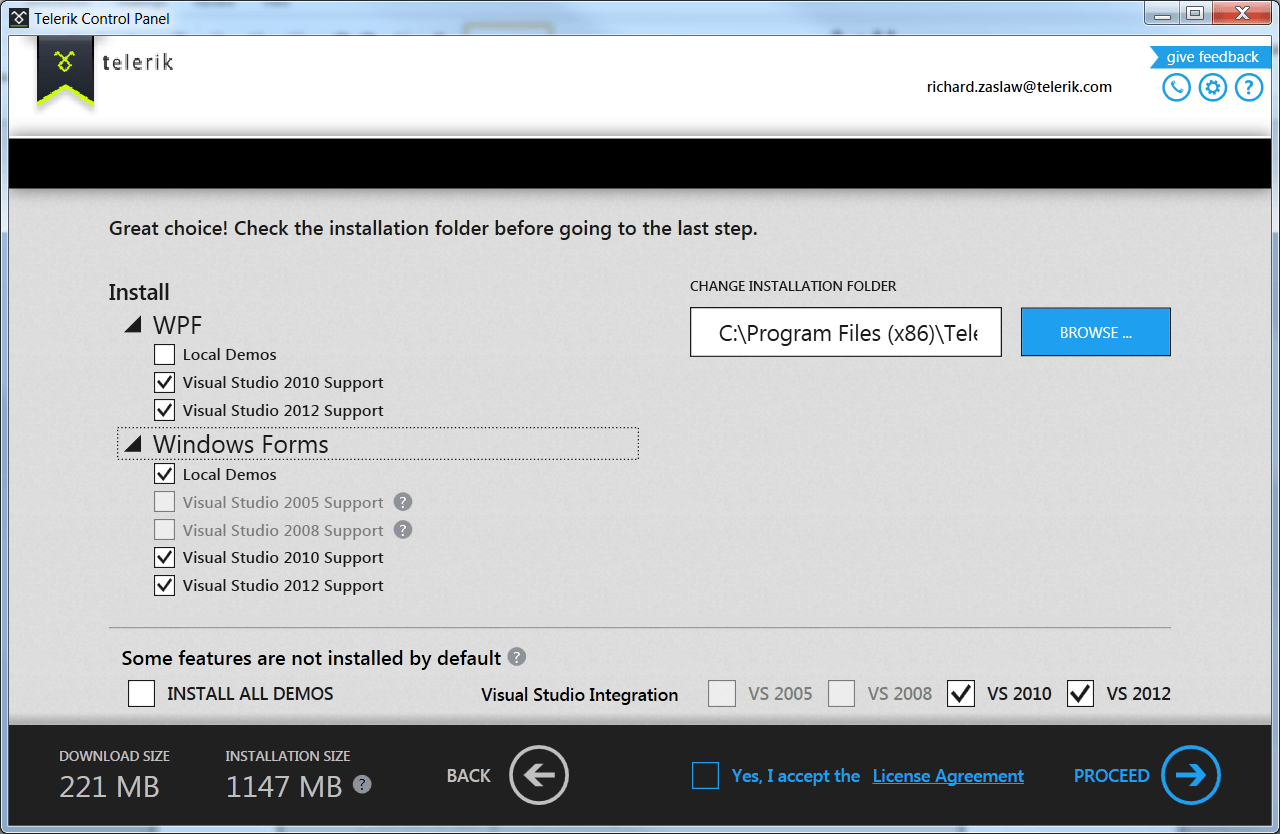Close the Telerik Control Panel window
The image size is (1280, 834).
point(1241,13)
